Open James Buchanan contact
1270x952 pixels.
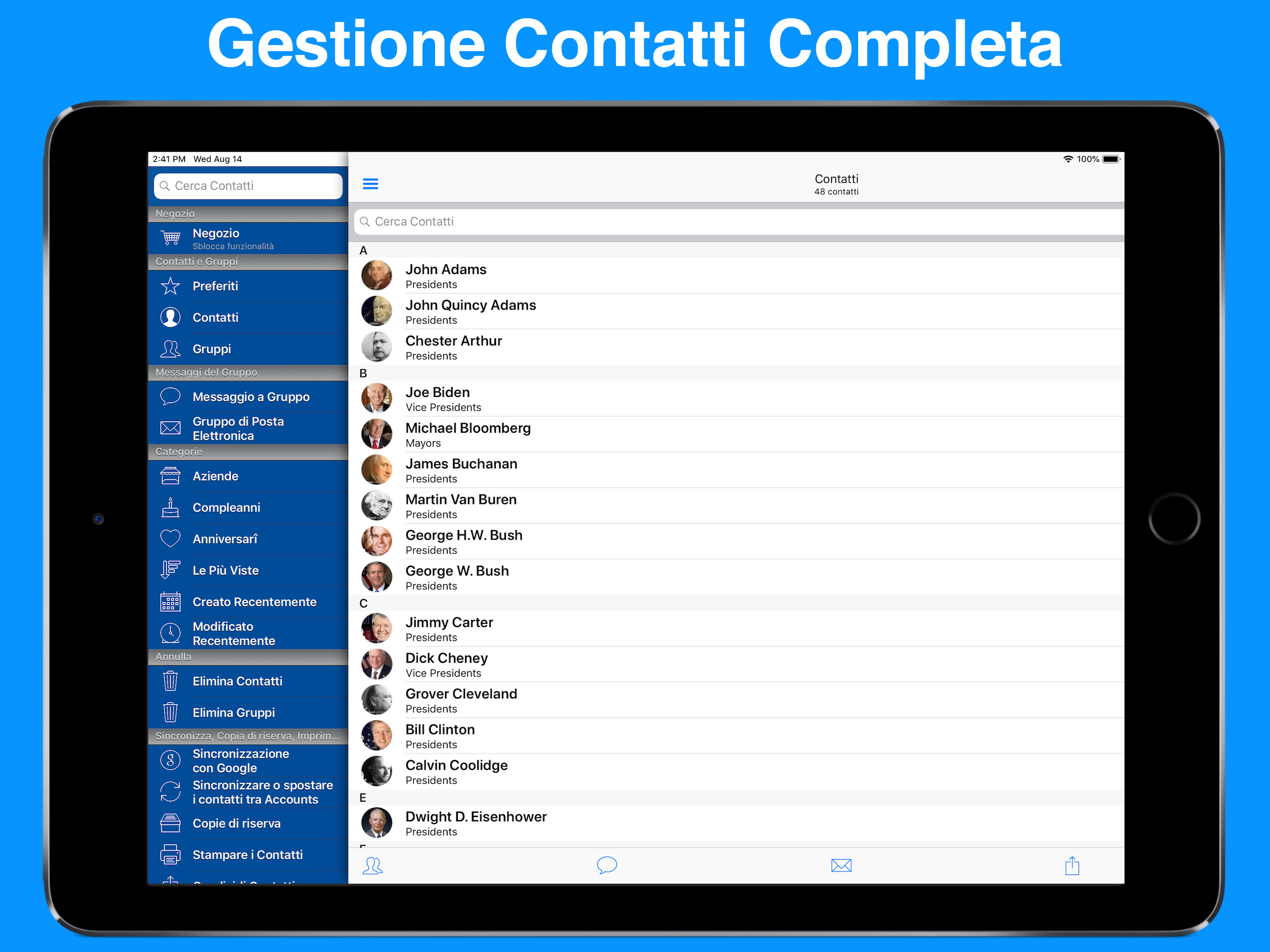(x=736, y=469)
